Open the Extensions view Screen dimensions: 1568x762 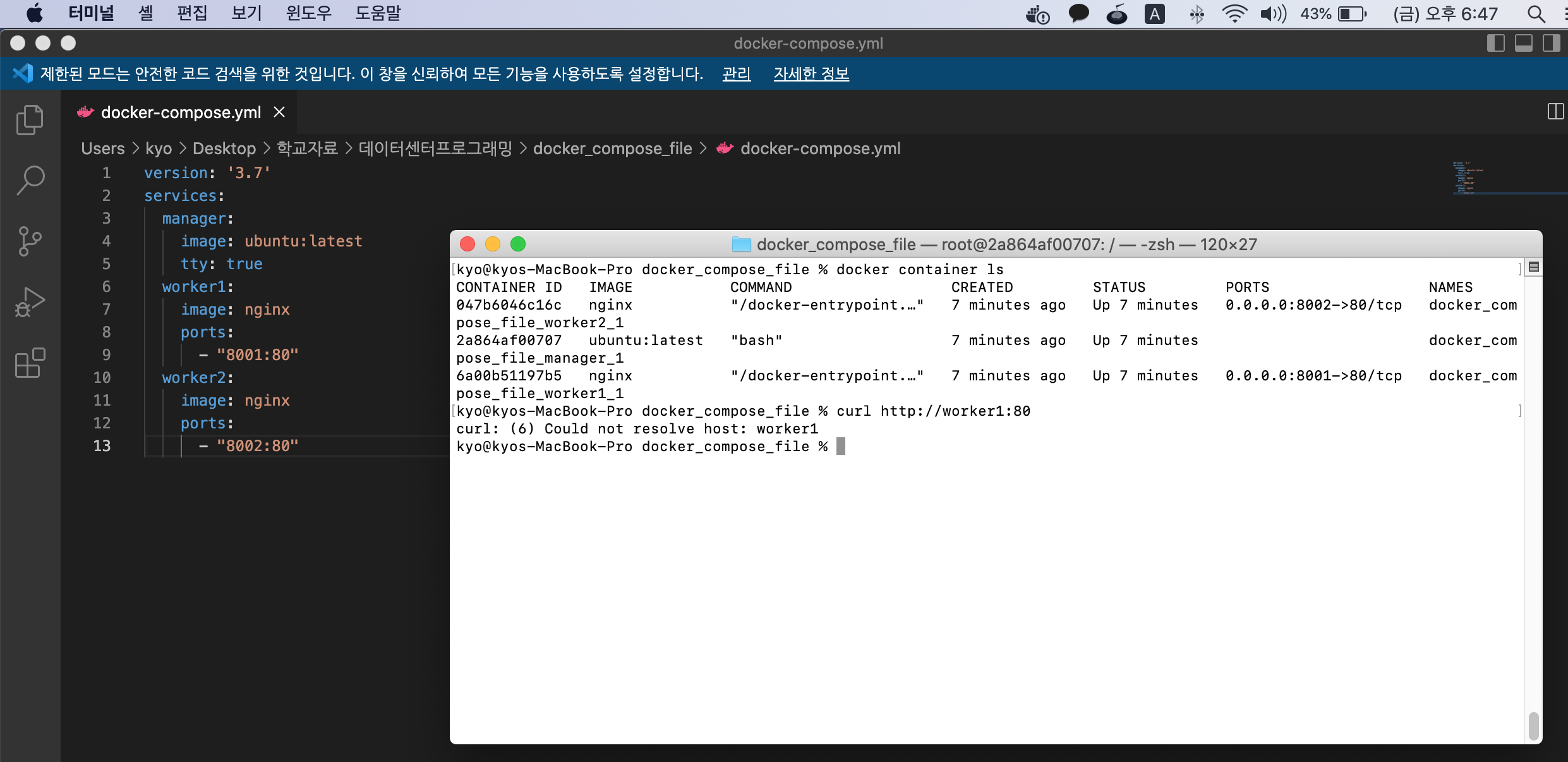point(30,363)
